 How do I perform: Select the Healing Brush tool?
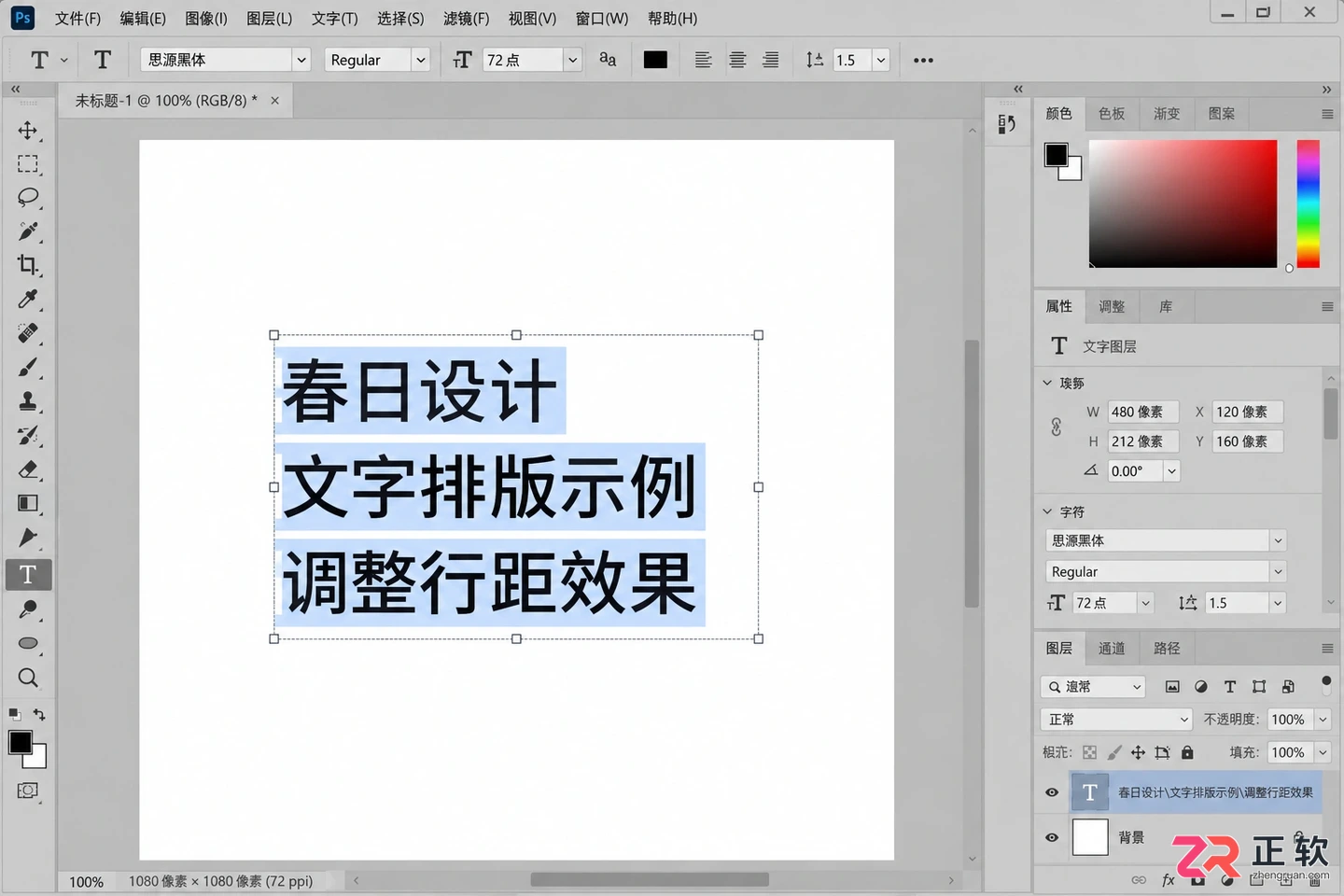point(28,333)
